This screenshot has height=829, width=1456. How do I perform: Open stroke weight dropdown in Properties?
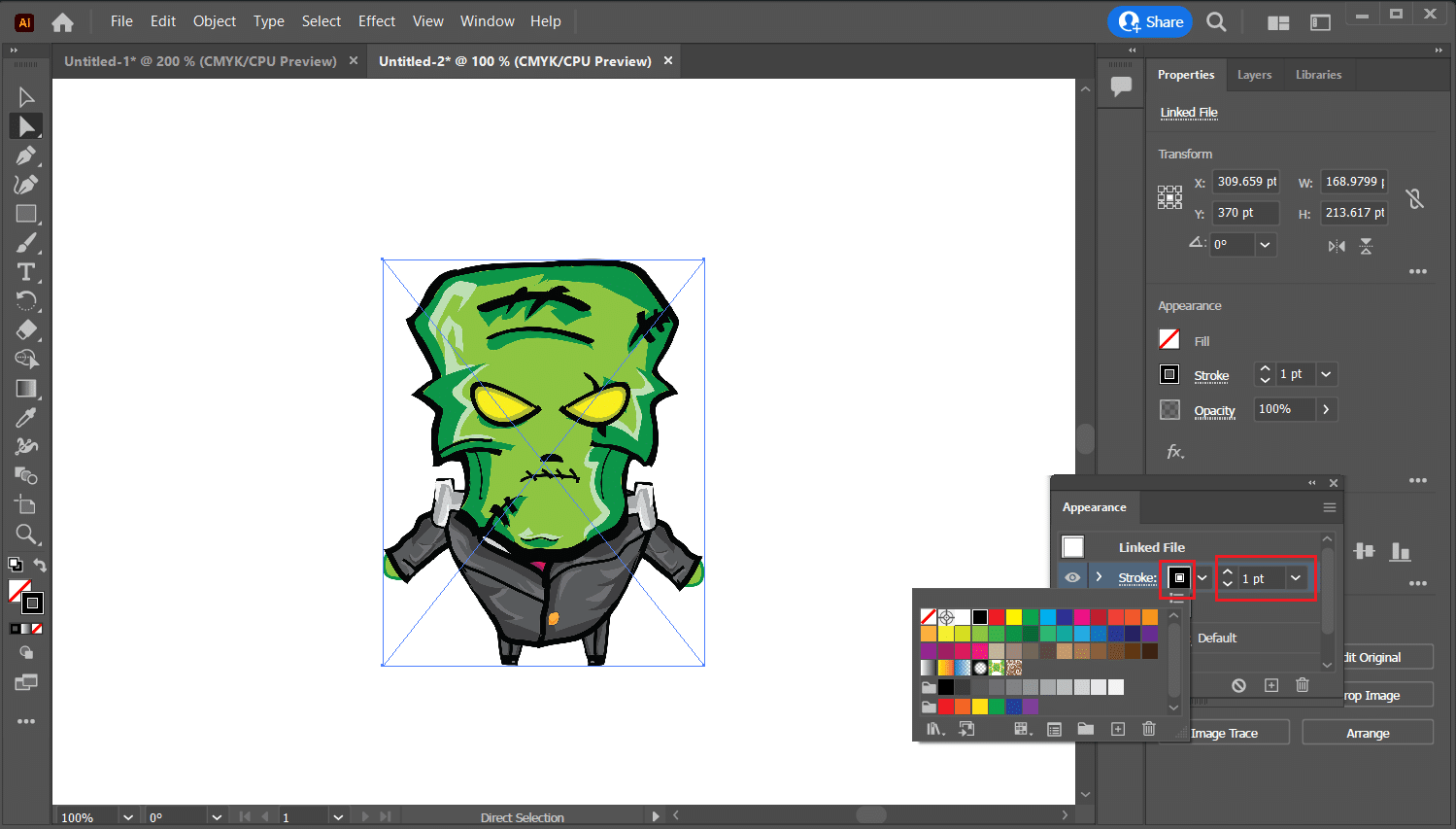pos(1326,374)
